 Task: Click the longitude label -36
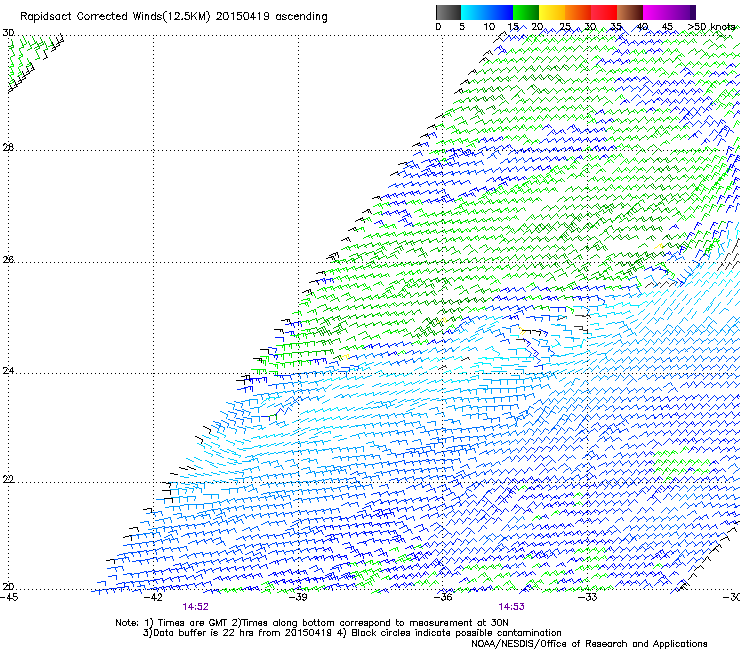[443, 597]
